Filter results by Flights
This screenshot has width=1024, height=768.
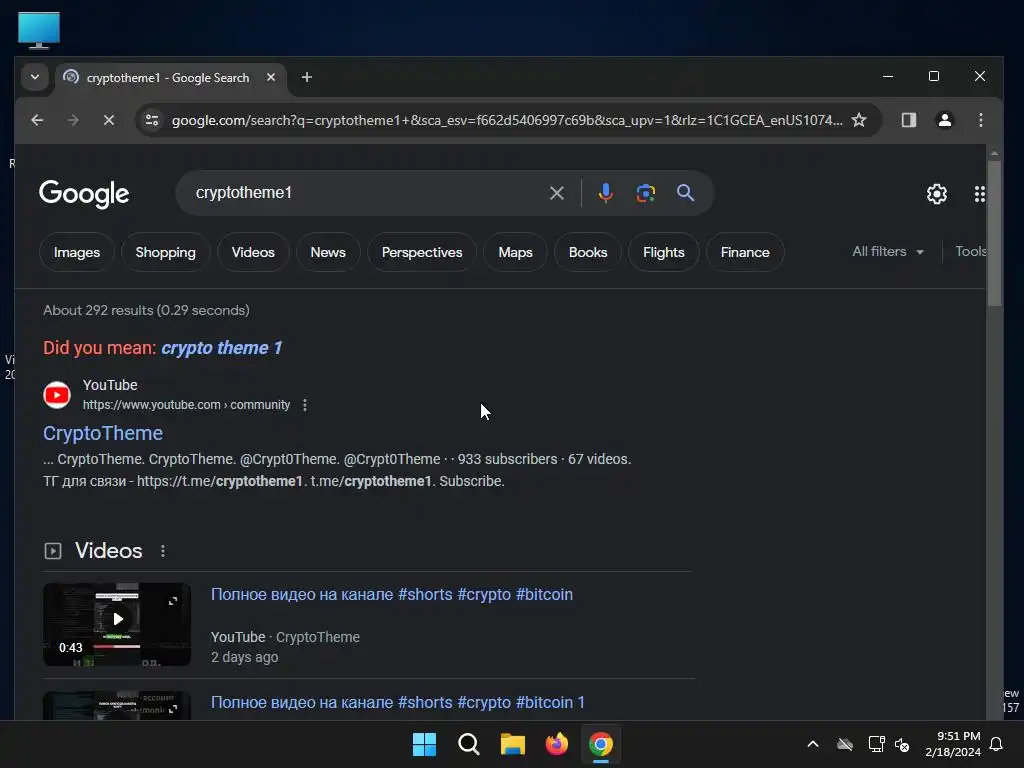pos(664,252)
